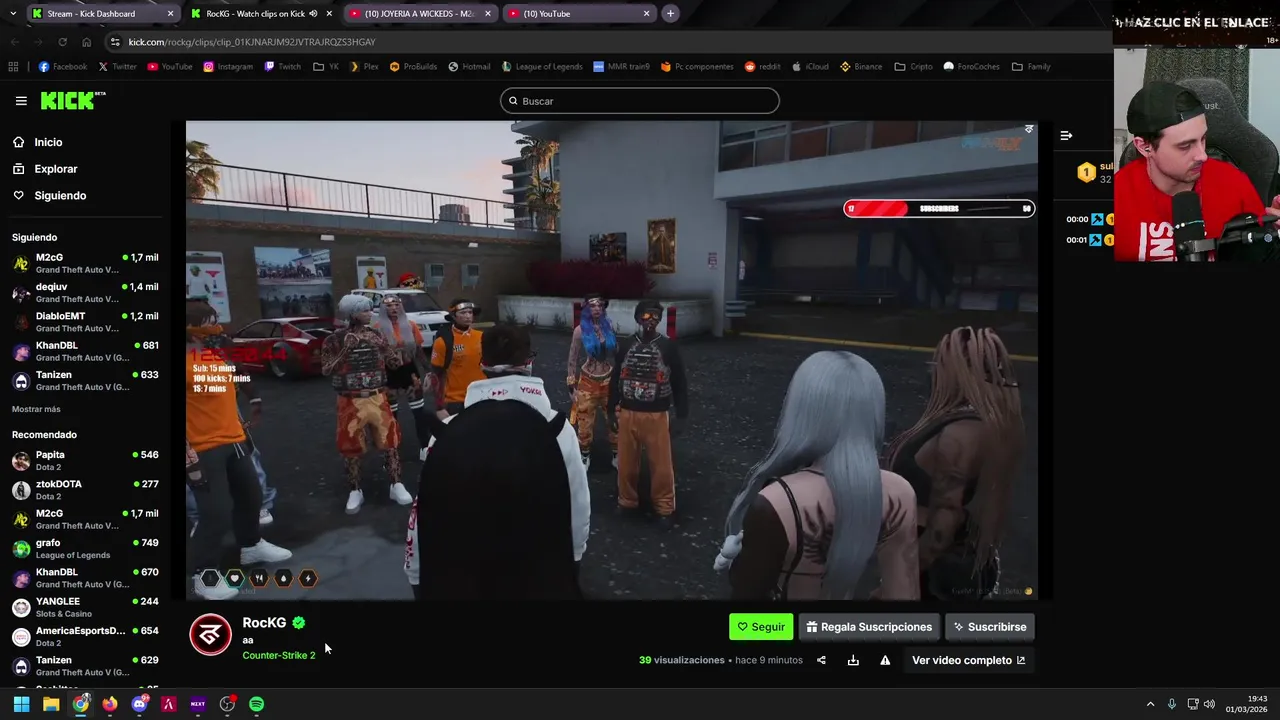Open the browser tab search dropdown
1280x720 pixels.
tap(14, 14)
